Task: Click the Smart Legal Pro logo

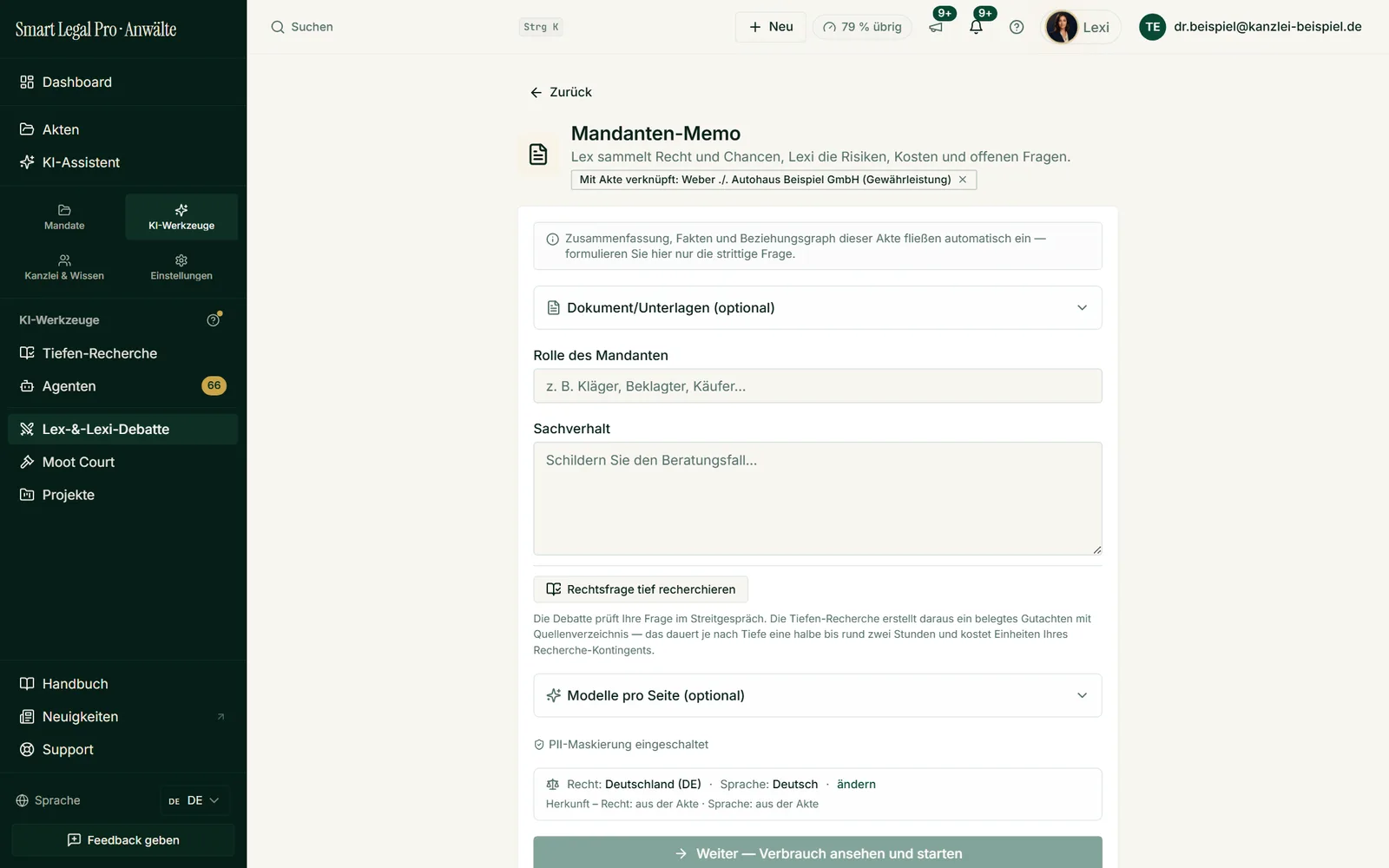Action: tap(95, 29)
